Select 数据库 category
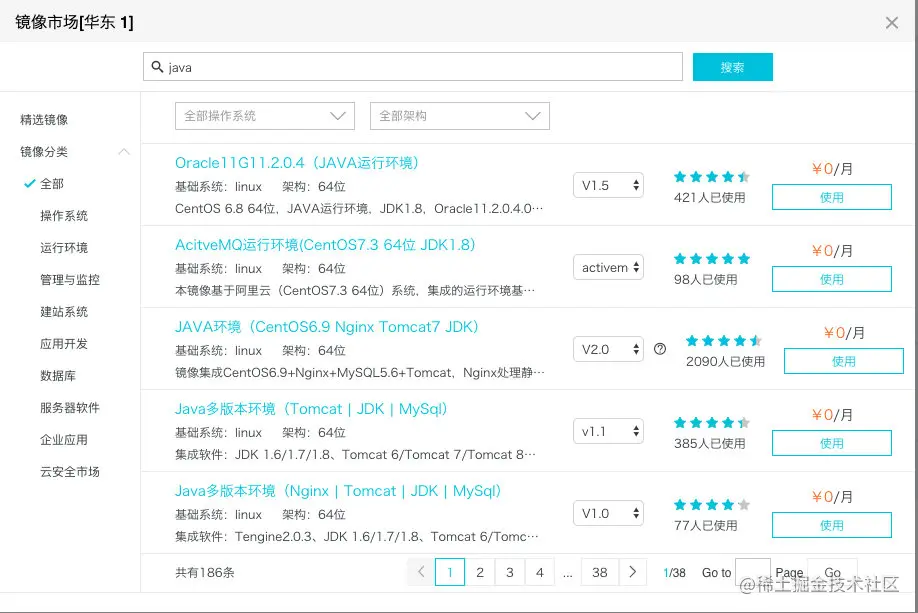The image size is (918, 613). [x=58, y=375]
